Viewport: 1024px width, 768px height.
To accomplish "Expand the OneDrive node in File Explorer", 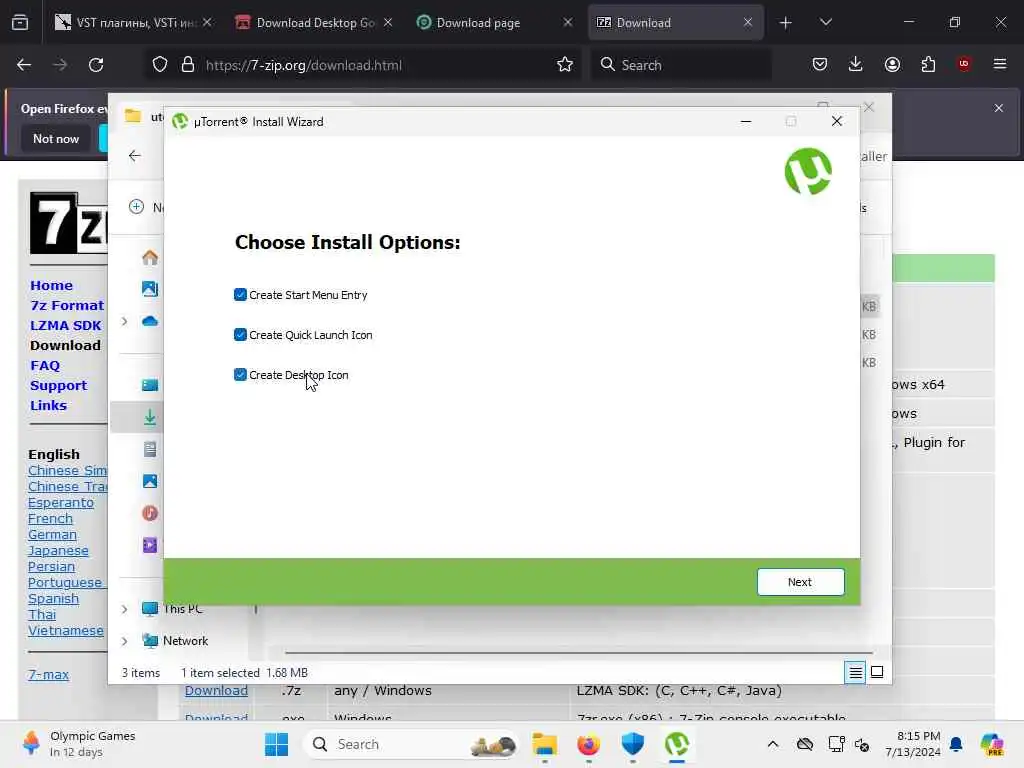I will click(x=124, y=321).
